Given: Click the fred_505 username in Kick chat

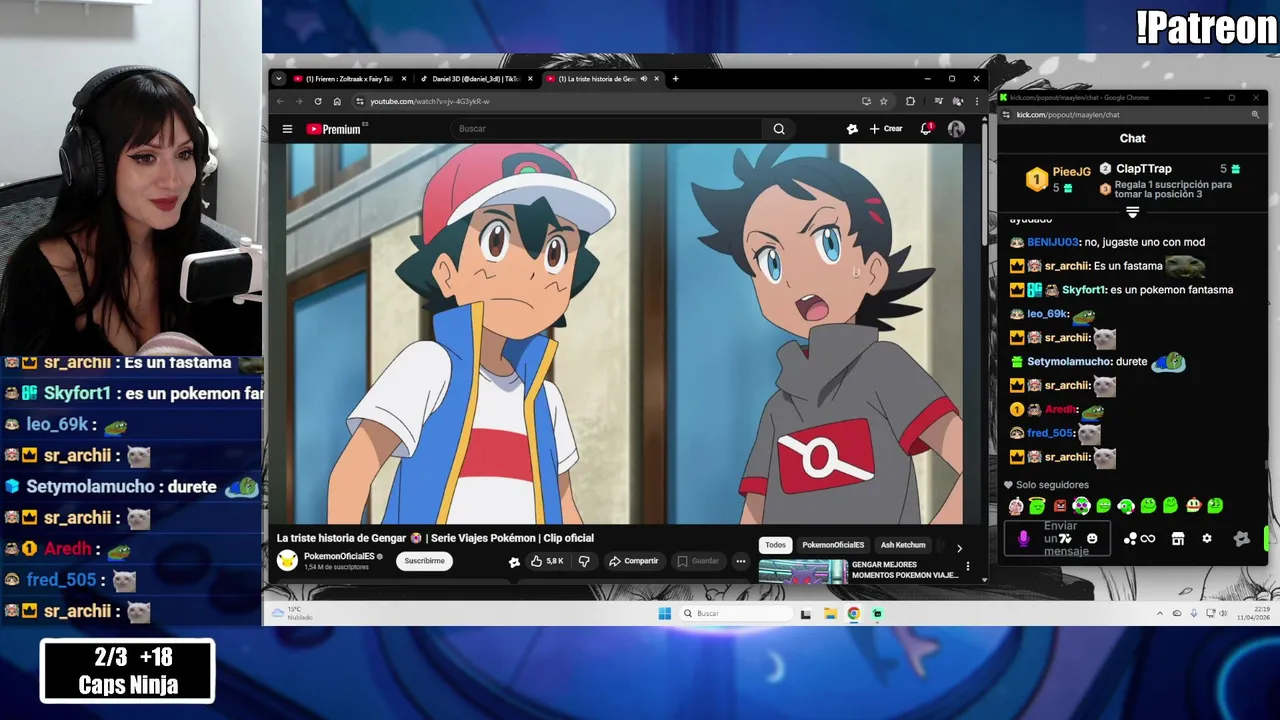Looking at the screenshot, I should pyautogui.click(x=1050, y=433).
